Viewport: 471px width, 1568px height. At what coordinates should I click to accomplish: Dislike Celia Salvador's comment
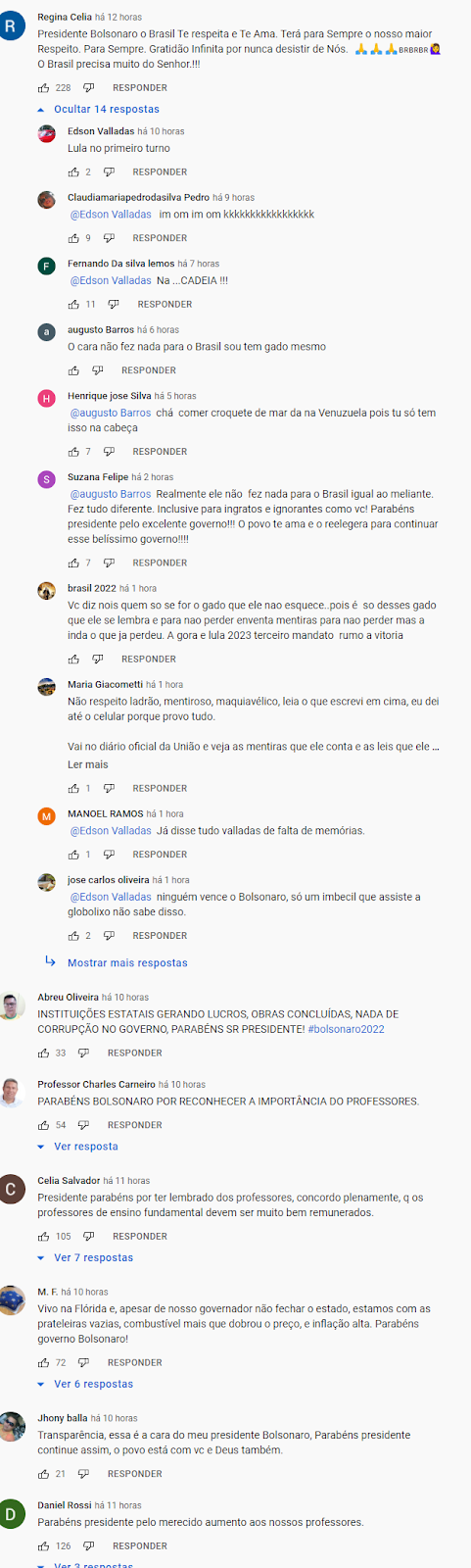89,1237
